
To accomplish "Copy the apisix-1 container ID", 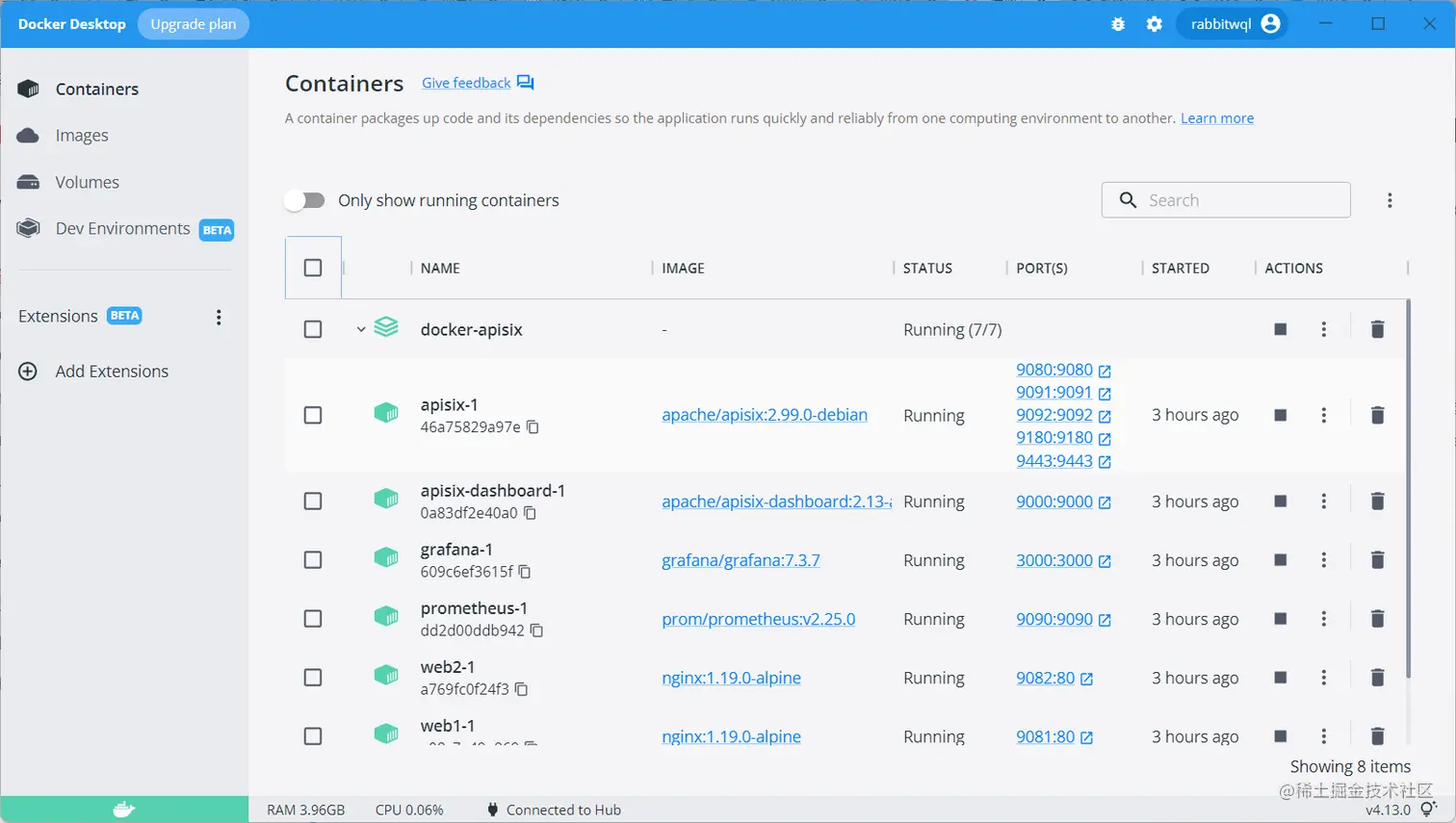I will (x=533, y=426).
